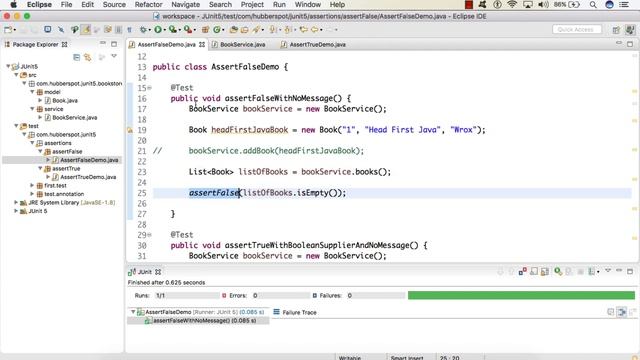This screenshot has width=640, height=360.
Task: Close the AssertFalseDemo.java editor tab
Action: [202, 44]
